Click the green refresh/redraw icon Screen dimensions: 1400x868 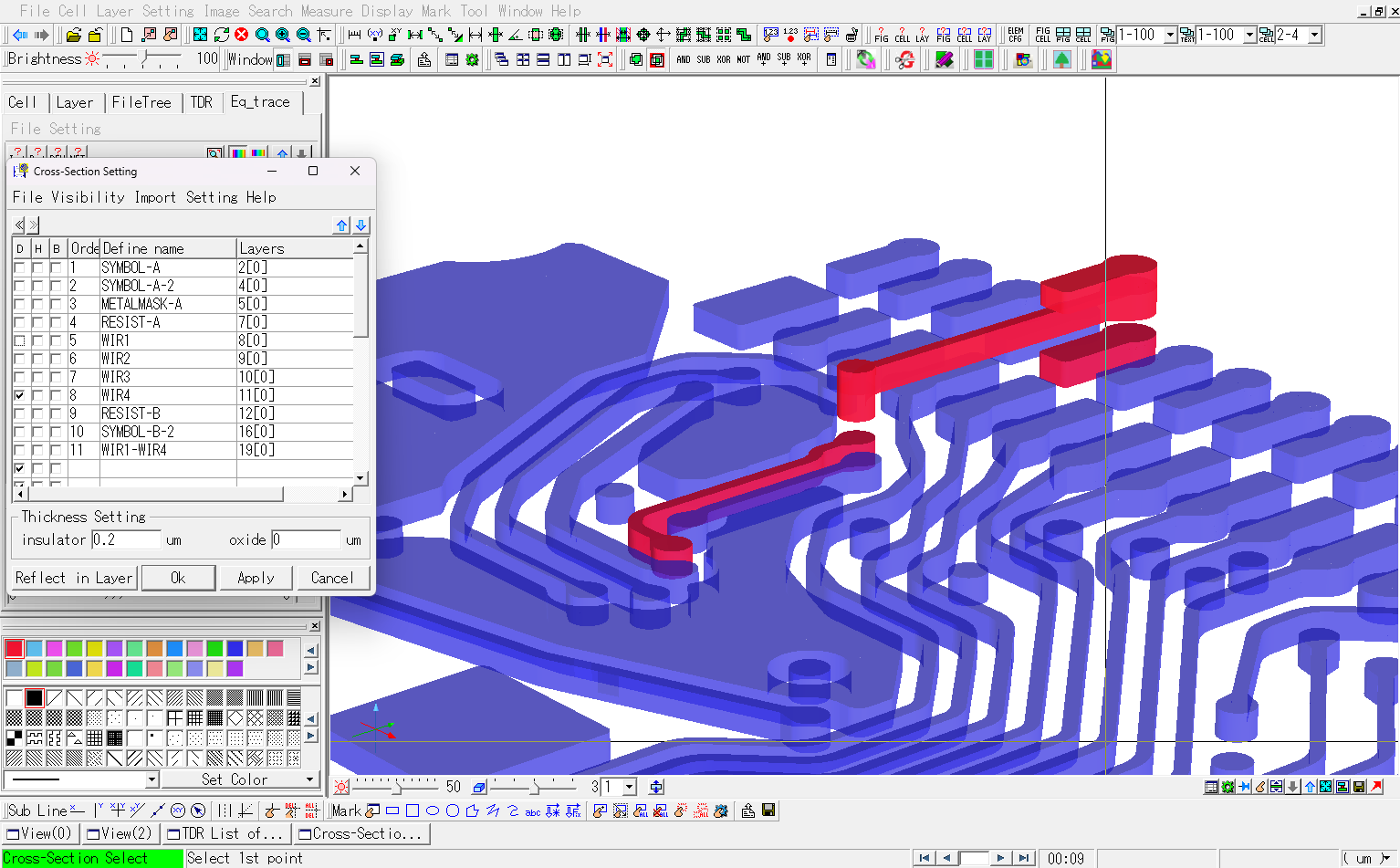coord(221,35)
